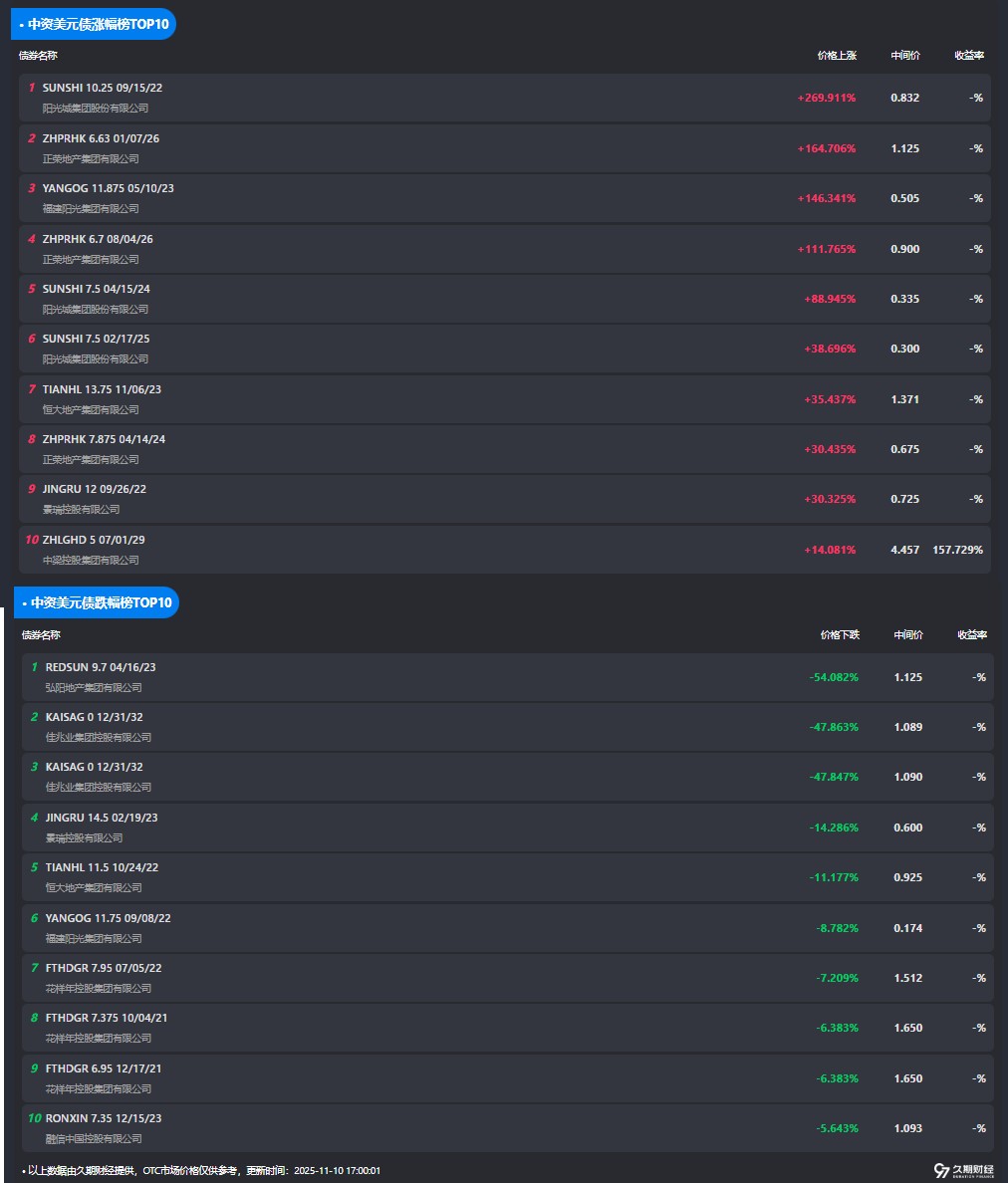This screenshot has width=1008, height=1183.
Task: Click the -54.082% price drop value
Action: [x=834, y=677]
